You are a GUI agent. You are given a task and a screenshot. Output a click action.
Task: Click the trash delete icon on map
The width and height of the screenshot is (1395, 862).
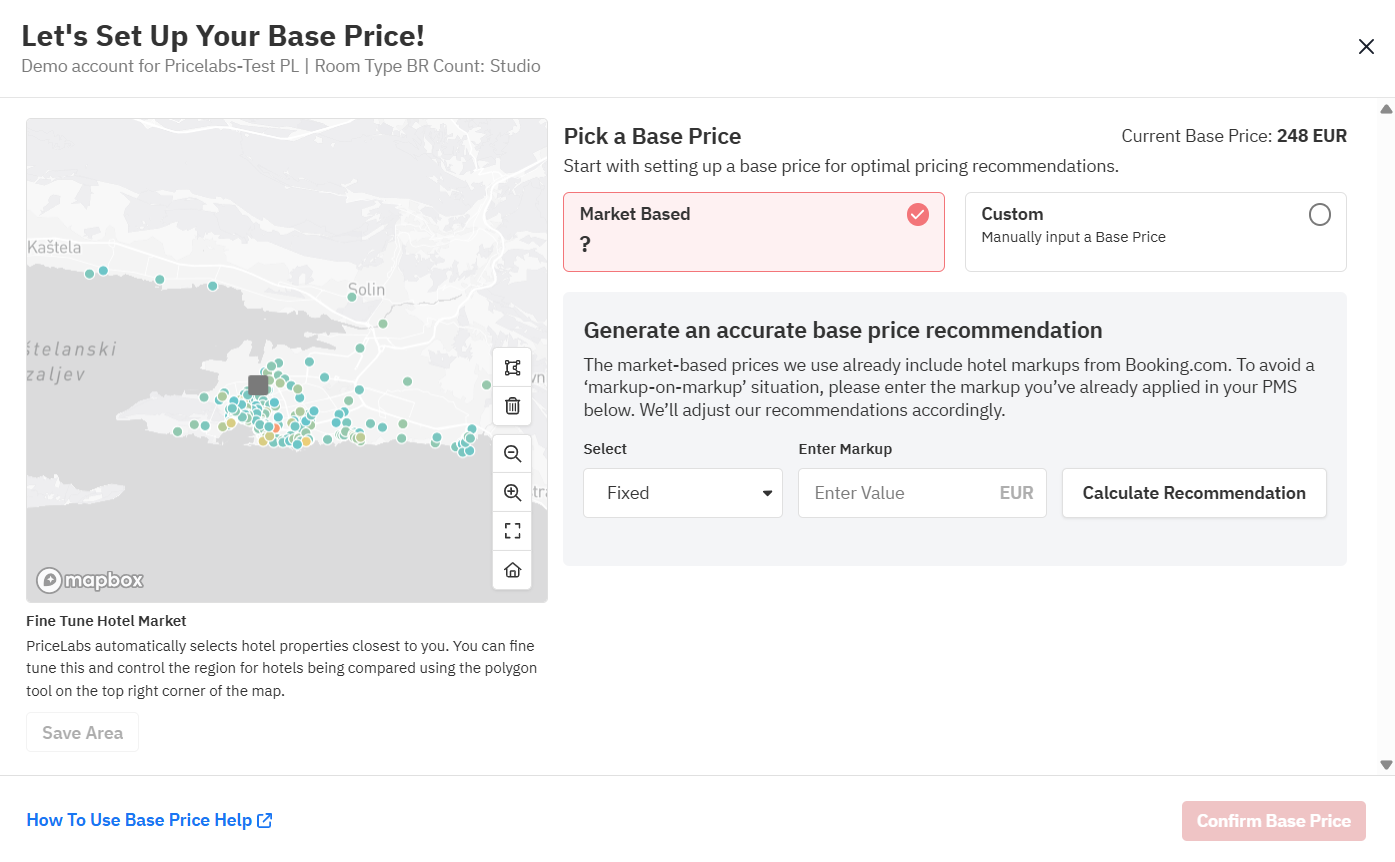[x=512, y=406]
